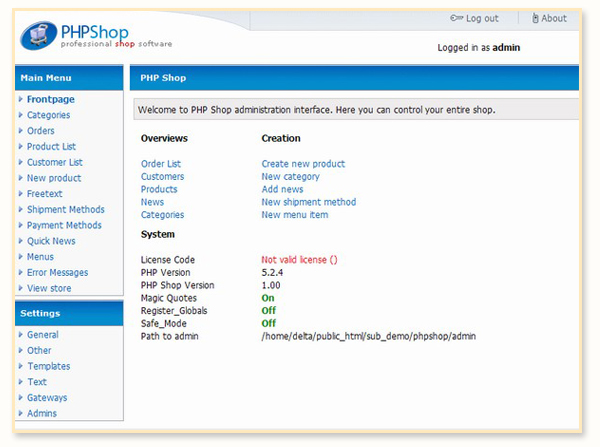Click the arrow bullet beside Templates

pyautogui.click(x=21, y=366)
